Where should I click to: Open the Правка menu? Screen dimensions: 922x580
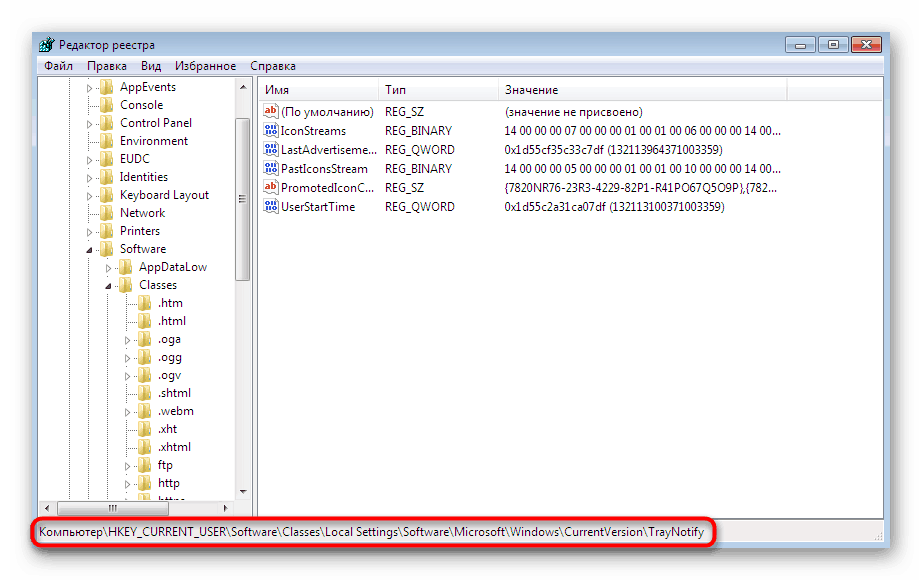106,66
